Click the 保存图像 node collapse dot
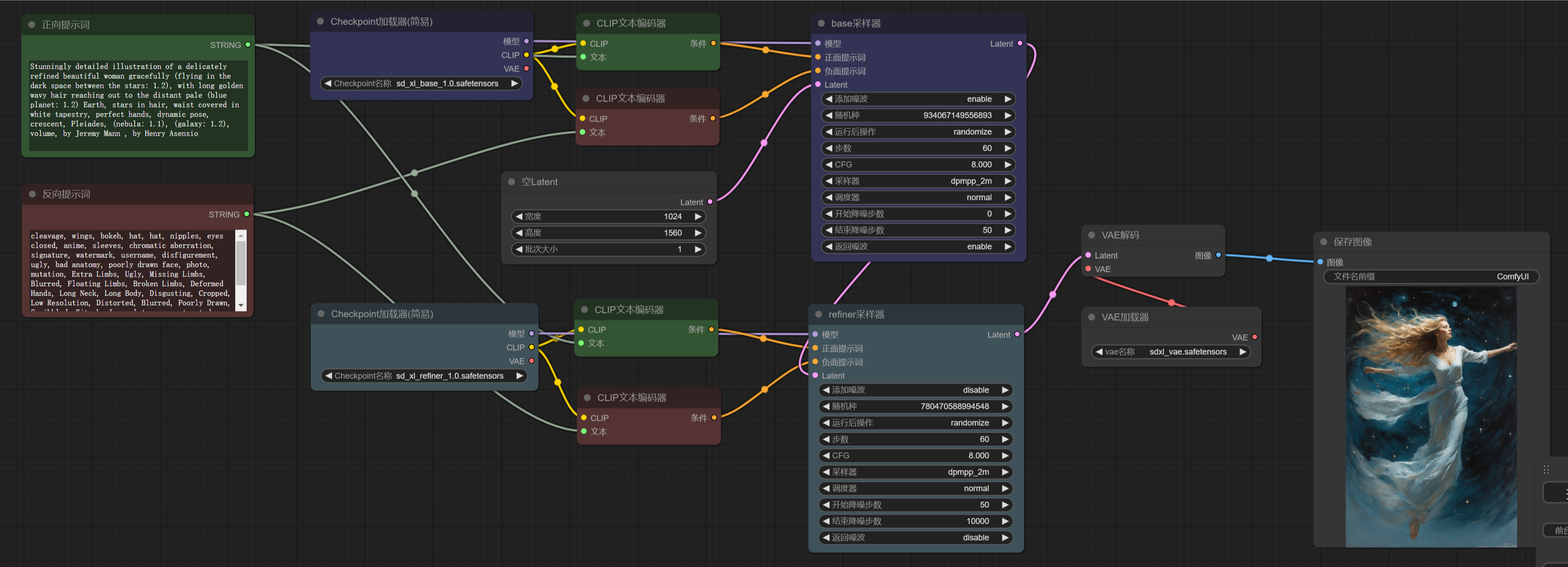 1323,242
